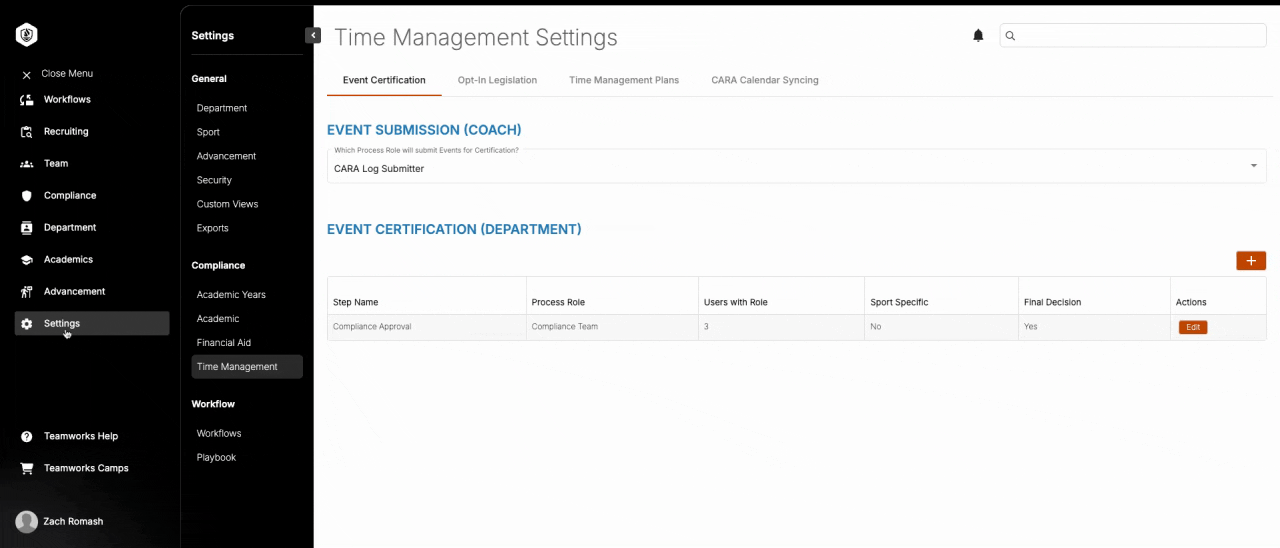Open the notifications bell
The image size is (1280, 548).
[x=978, y=35]
